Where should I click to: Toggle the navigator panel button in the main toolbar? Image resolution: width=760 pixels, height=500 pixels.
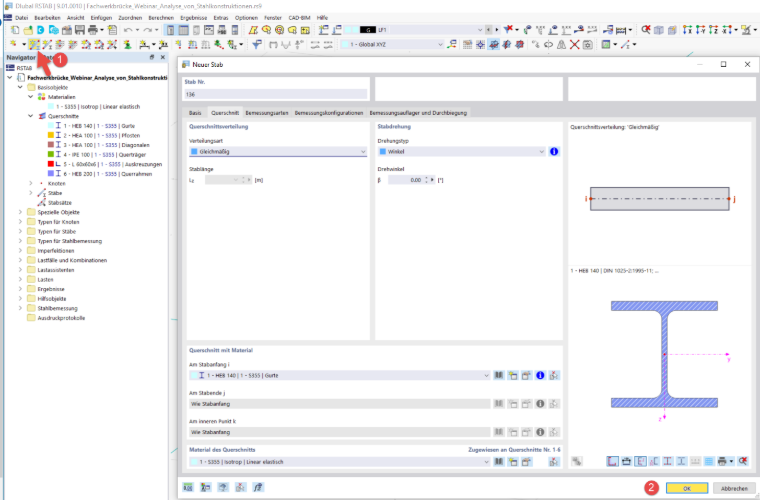click(x=170, y=30)
